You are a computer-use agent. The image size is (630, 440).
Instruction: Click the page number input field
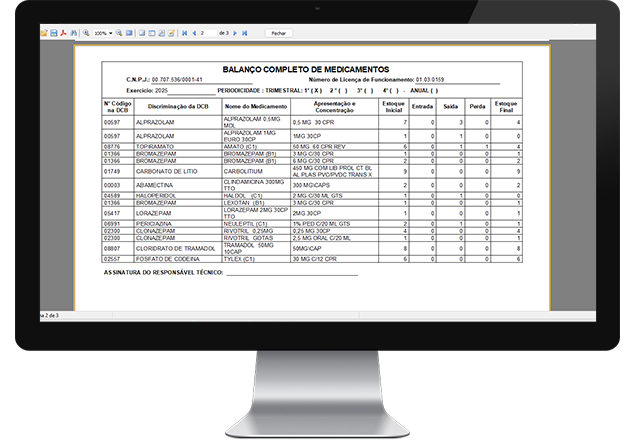(208, 33)
